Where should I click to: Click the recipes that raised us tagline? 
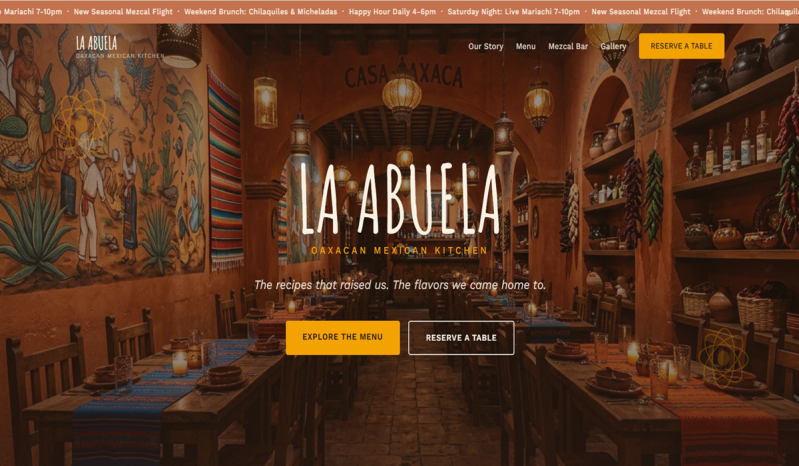(400, 285)
